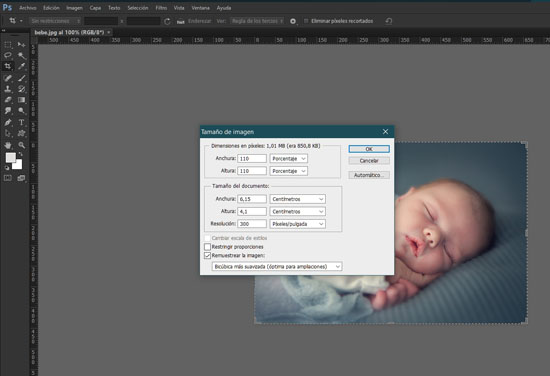Select the Custom Shape tool
This screenshot has height=376, width=550.
[21, 133]
